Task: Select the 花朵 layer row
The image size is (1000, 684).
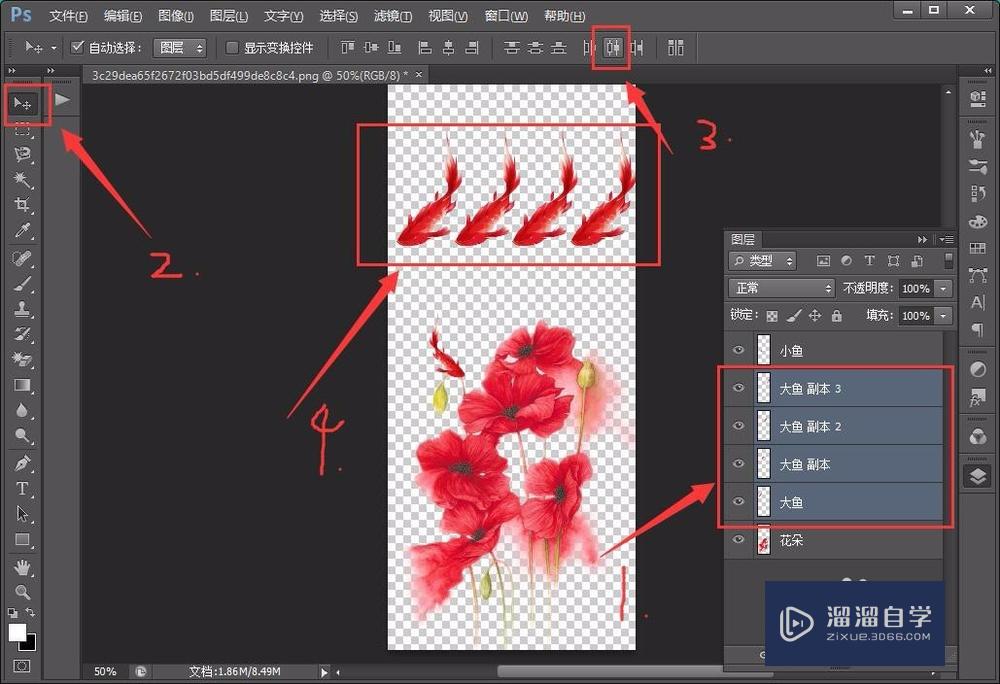Action: [834, 540]
